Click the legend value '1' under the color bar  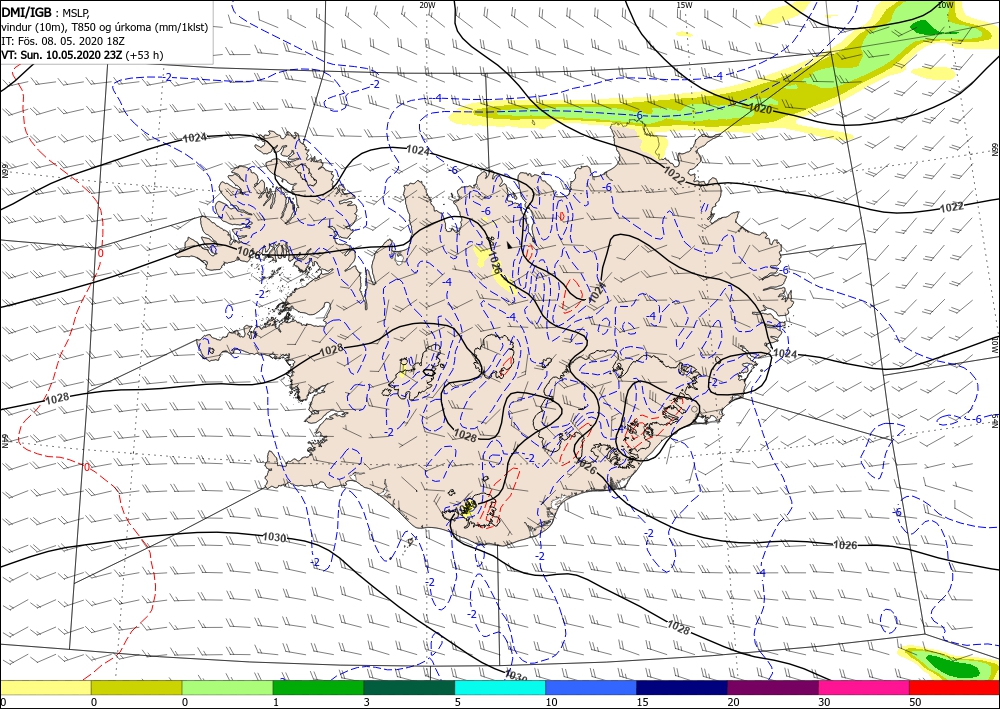[276, 702]
